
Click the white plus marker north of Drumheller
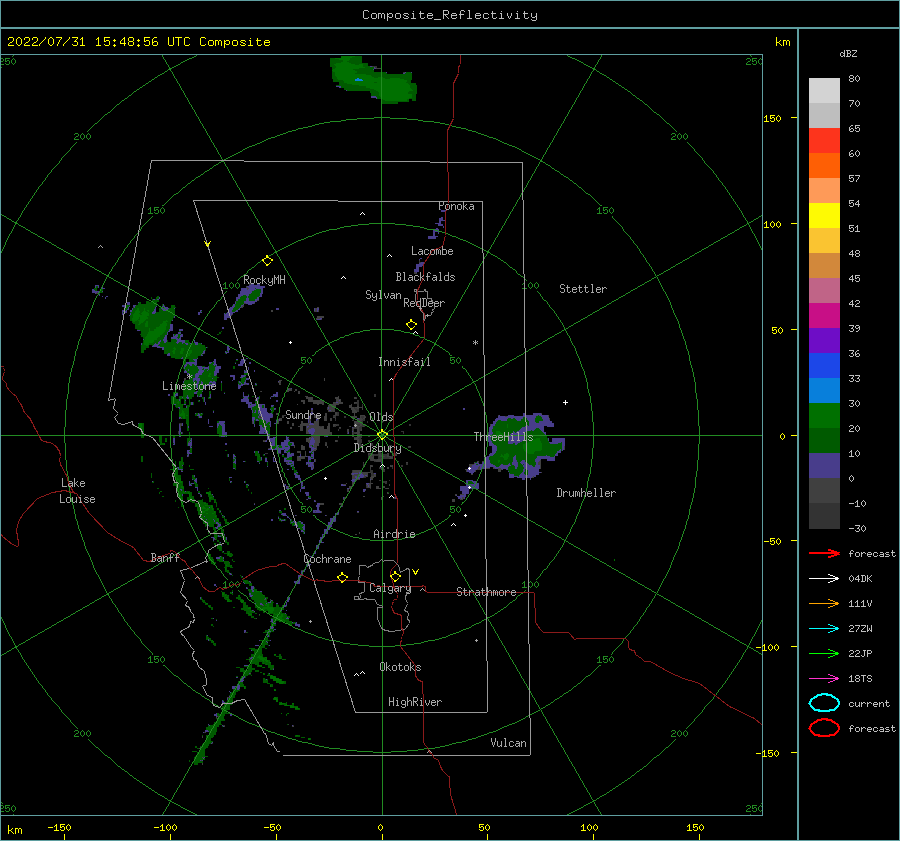coord(565,402)
